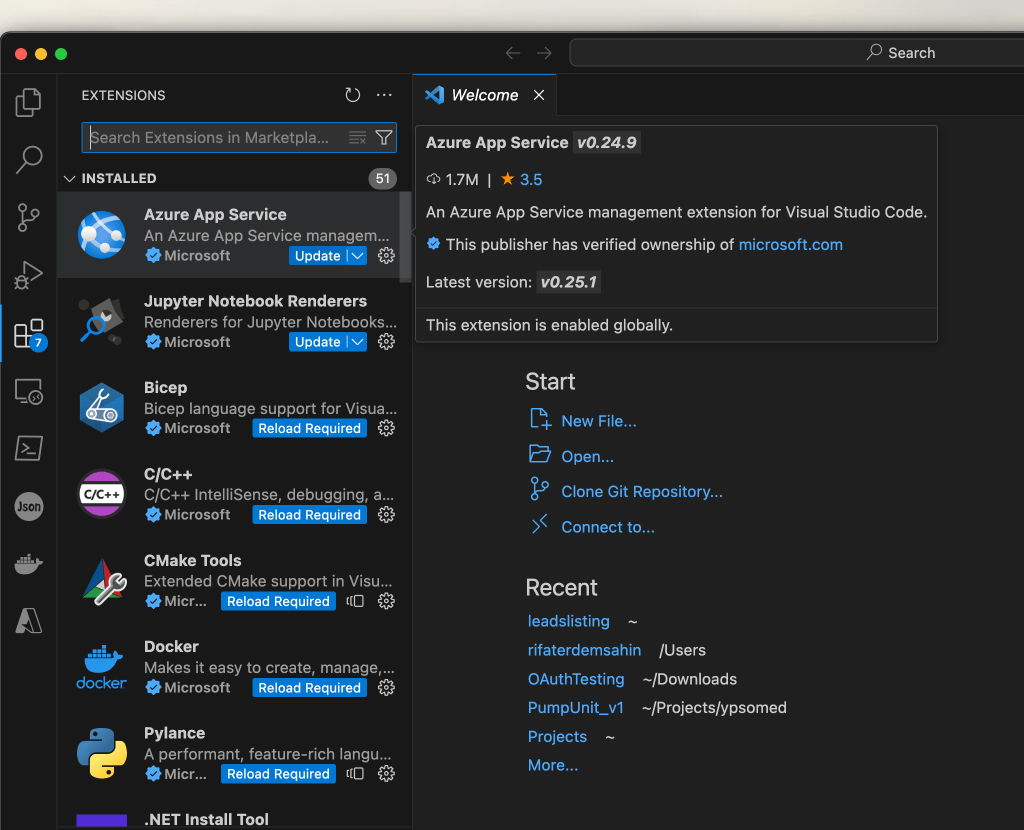Click the Open... link

point(588,456)
